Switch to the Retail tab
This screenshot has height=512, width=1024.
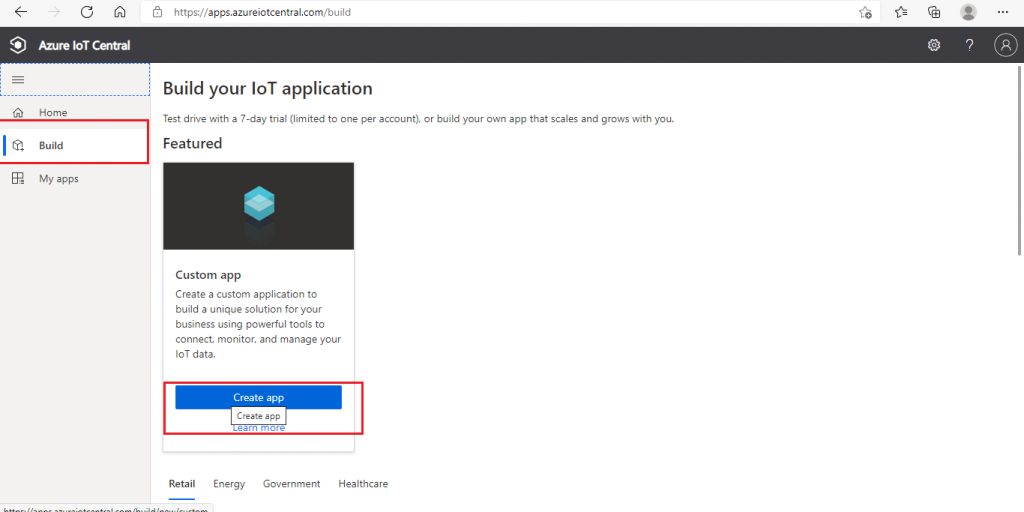pyautogui.click(x=182, y=484)
